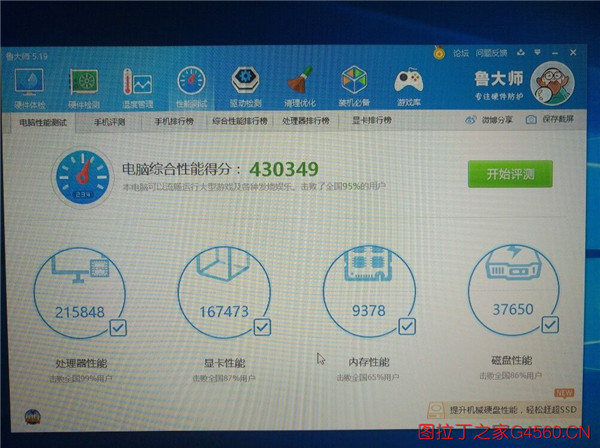The image size is (600, 448).
Task: Switch to 手机评测 tab
Action: pyautogui.click(x=109, y=122)
